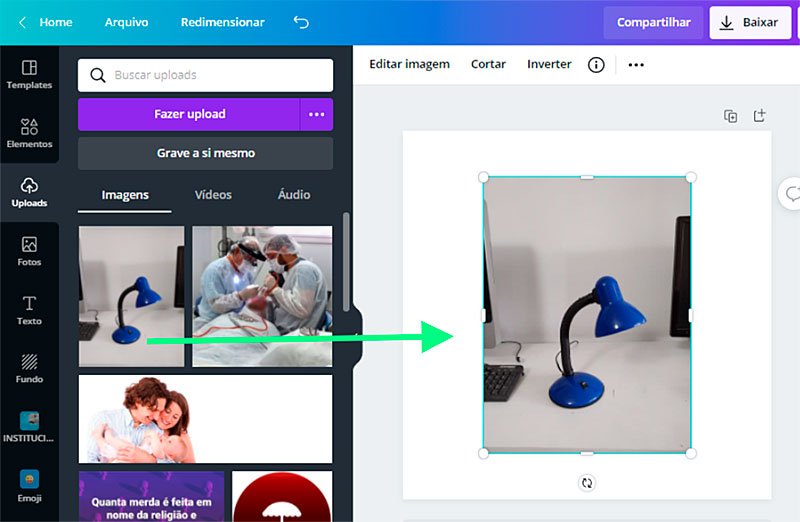Select the blue lamp upload thumbnail

[x=132, y=296]
